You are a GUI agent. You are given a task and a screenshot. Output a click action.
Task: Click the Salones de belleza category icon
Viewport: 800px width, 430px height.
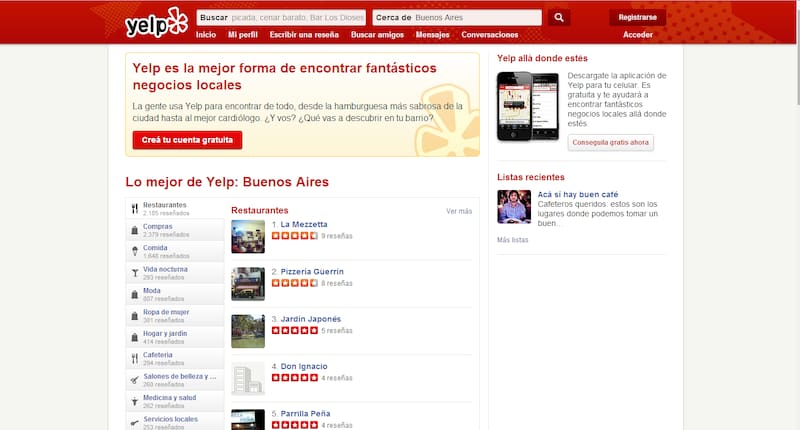[x=134, y=380]
